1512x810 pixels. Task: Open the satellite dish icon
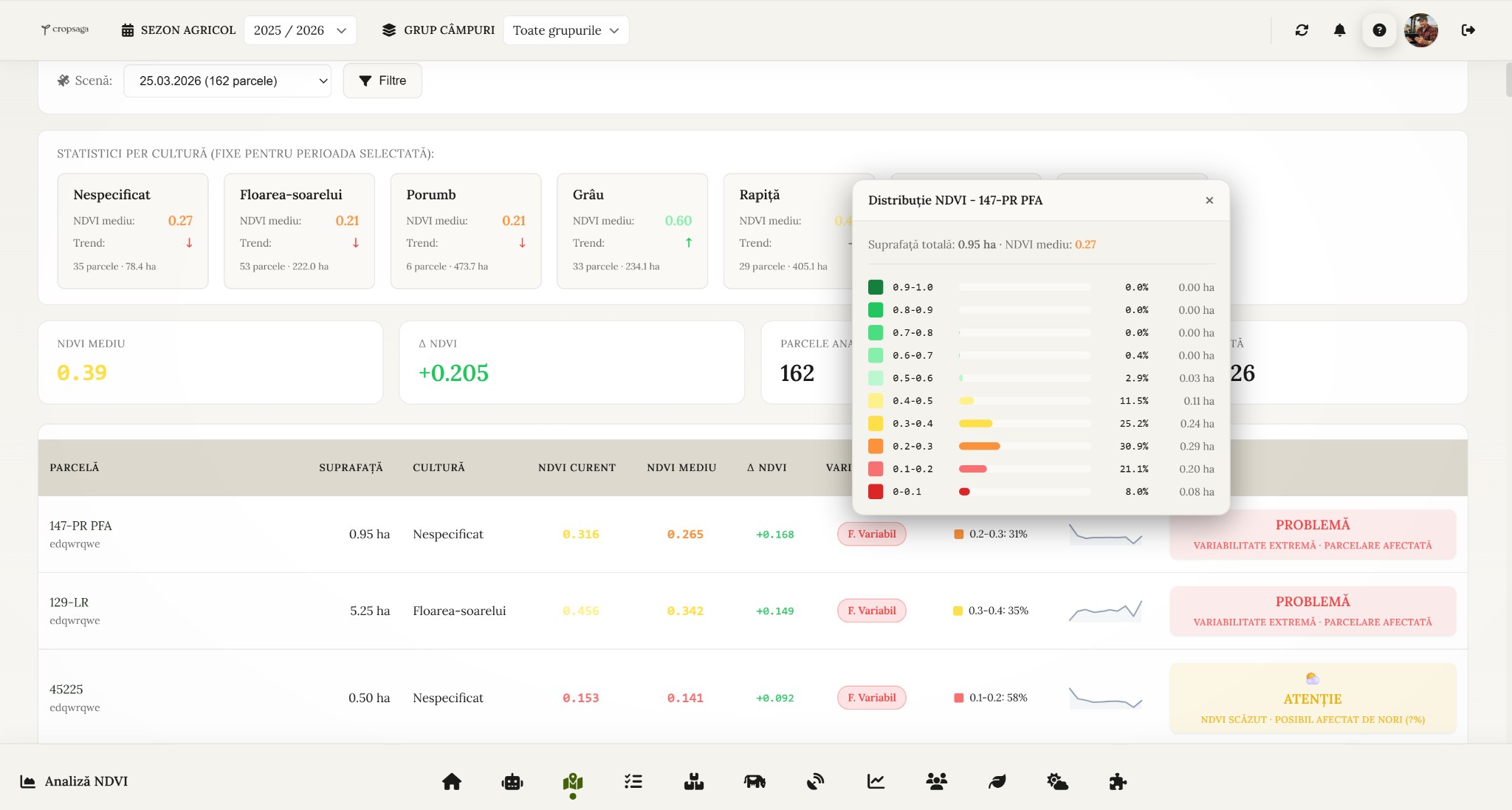pos(815,781)
